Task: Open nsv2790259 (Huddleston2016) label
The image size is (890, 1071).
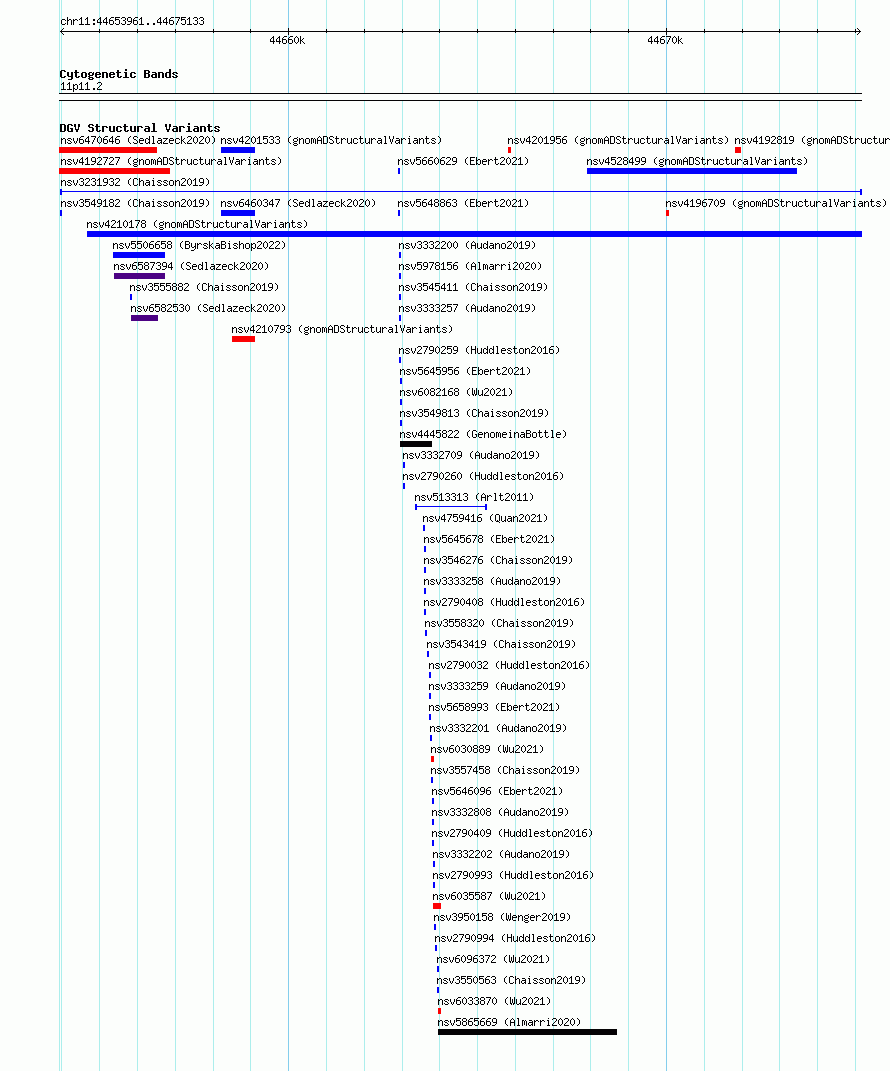Action: pos(479,350)
